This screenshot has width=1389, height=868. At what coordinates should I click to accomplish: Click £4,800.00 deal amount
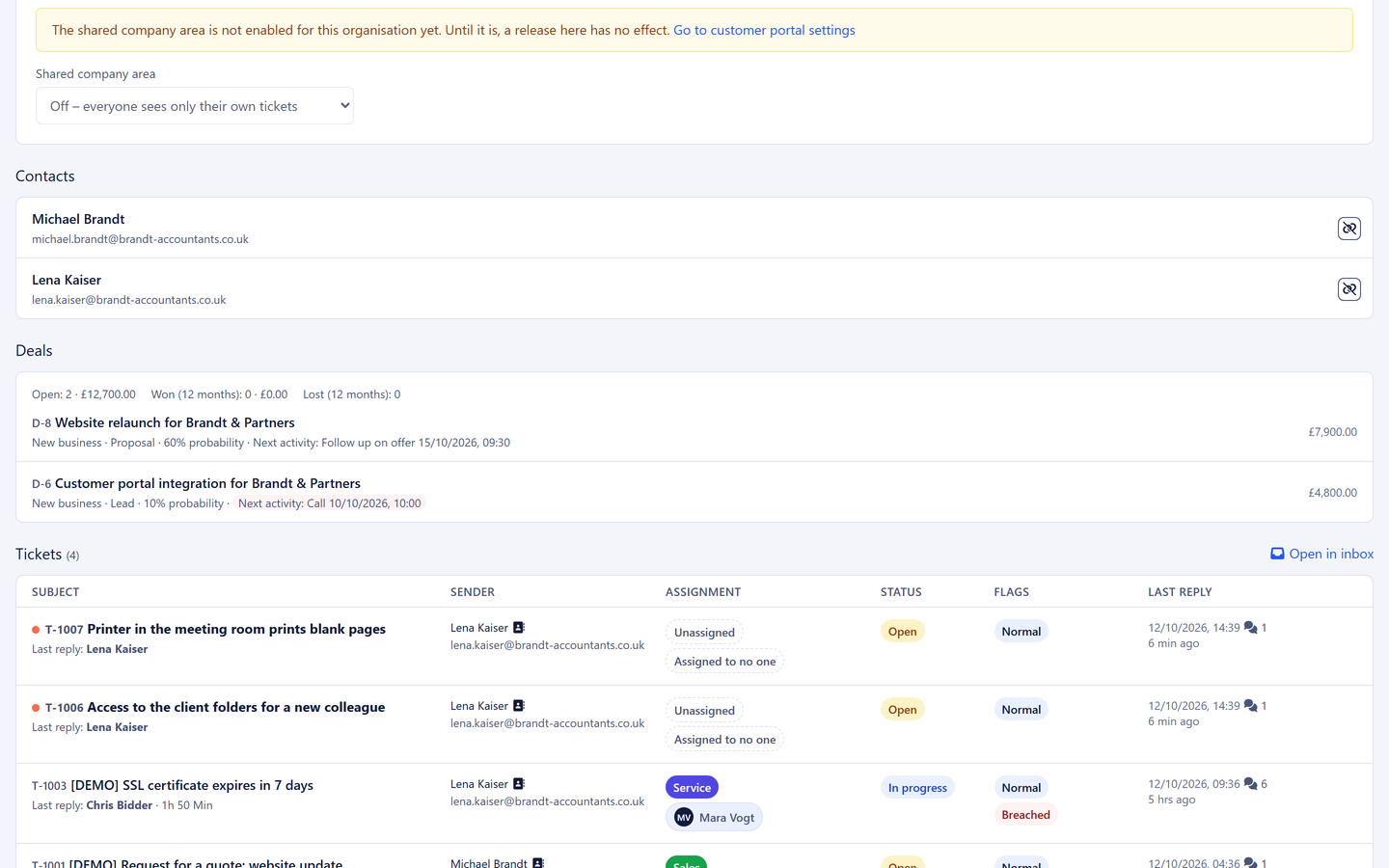click(x=1332, y=493)
